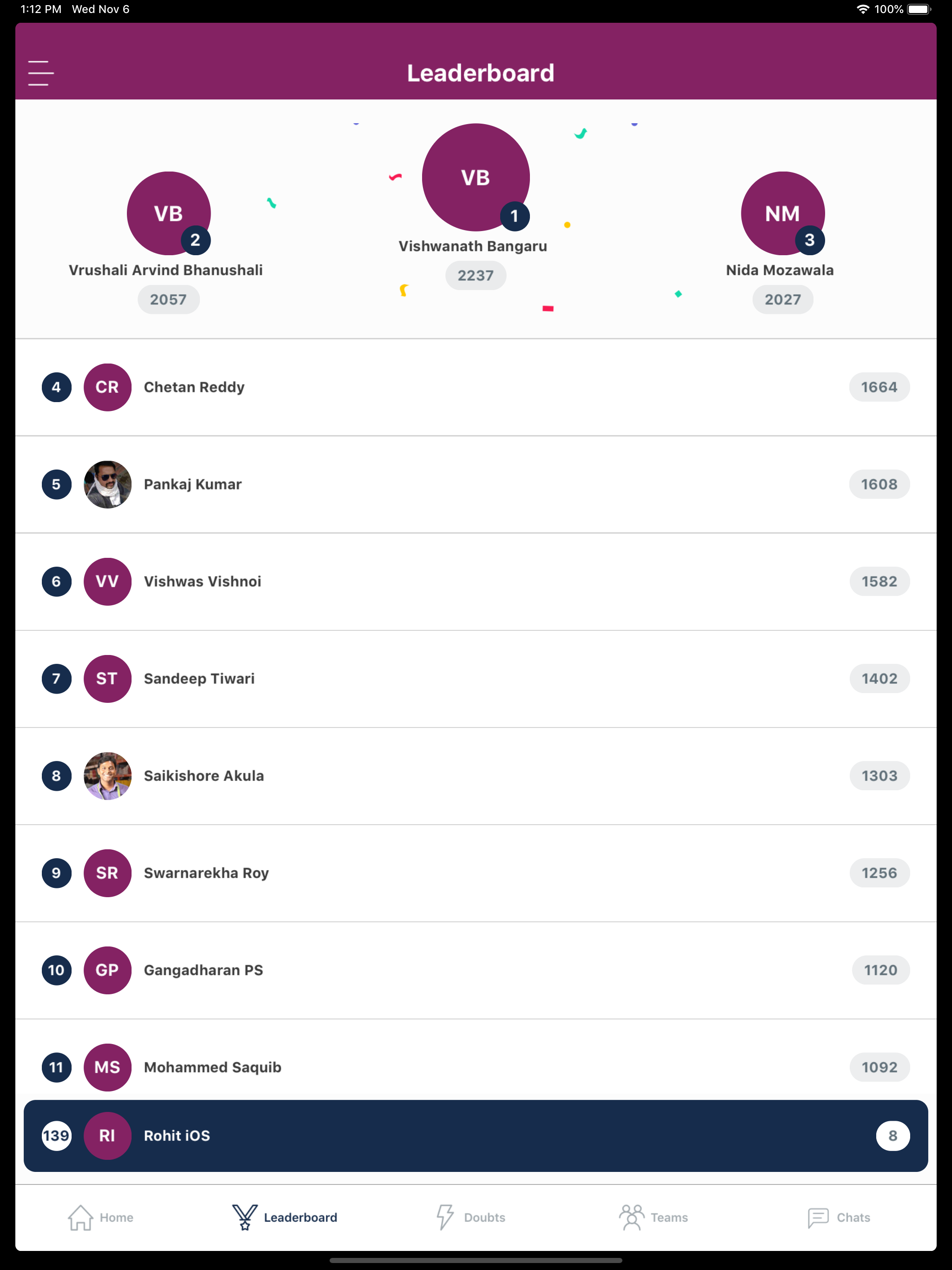Open the Teams people icon
The height and width of the screenshot is (1270, 952).
pyautogui.click(x=632, y=1217)
